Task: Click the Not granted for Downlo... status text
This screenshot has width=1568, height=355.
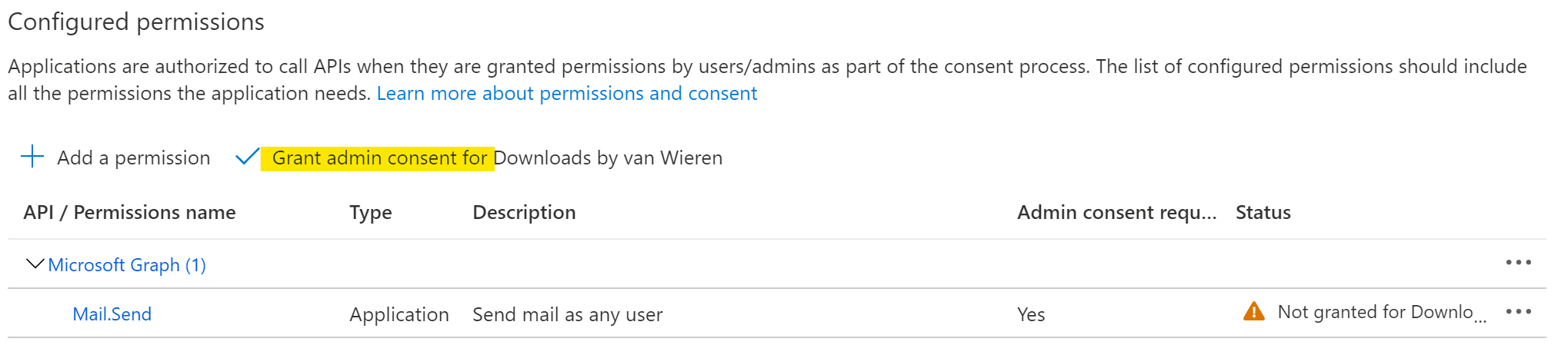Action: 1382,312
